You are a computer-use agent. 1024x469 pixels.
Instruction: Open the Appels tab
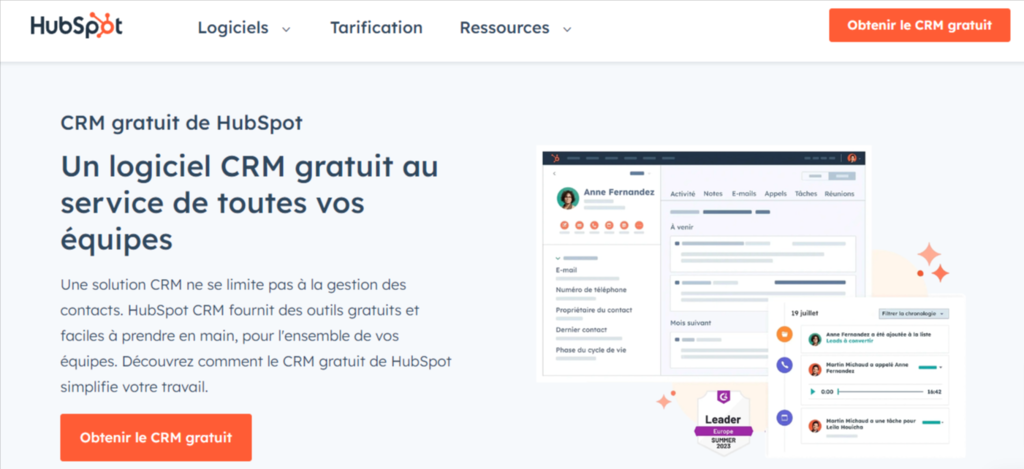point(776,193)
